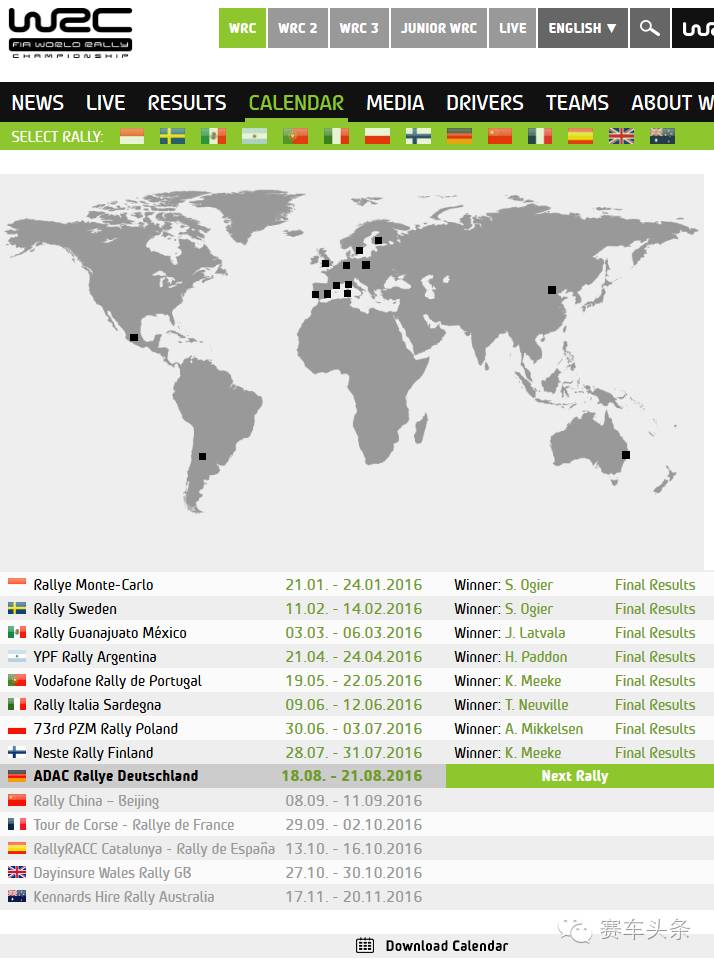
Task: Open the MEDIA menu
Action: (395, 103)
